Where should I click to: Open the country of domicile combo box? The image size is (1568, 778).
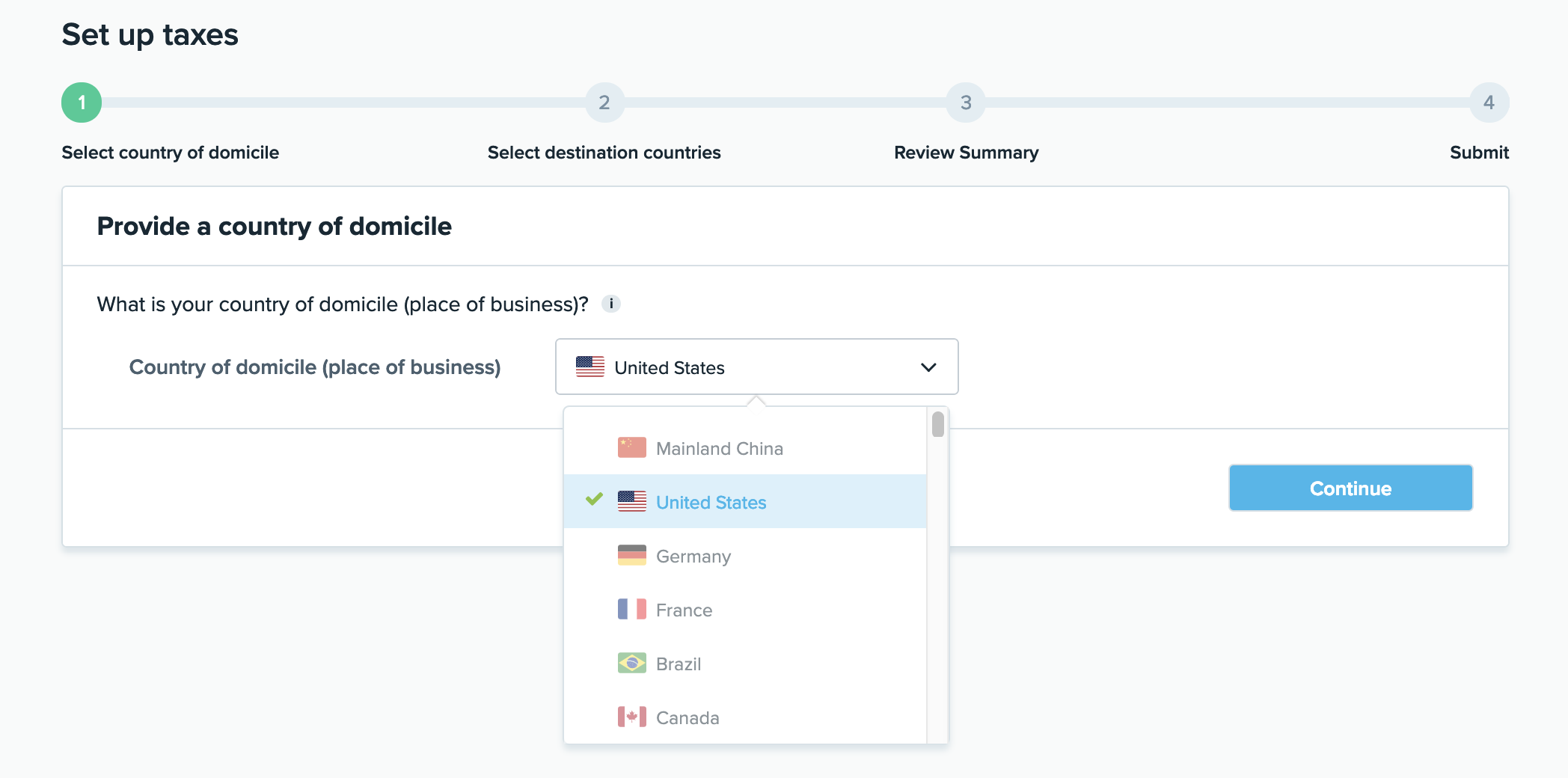[x=756, y=367]
